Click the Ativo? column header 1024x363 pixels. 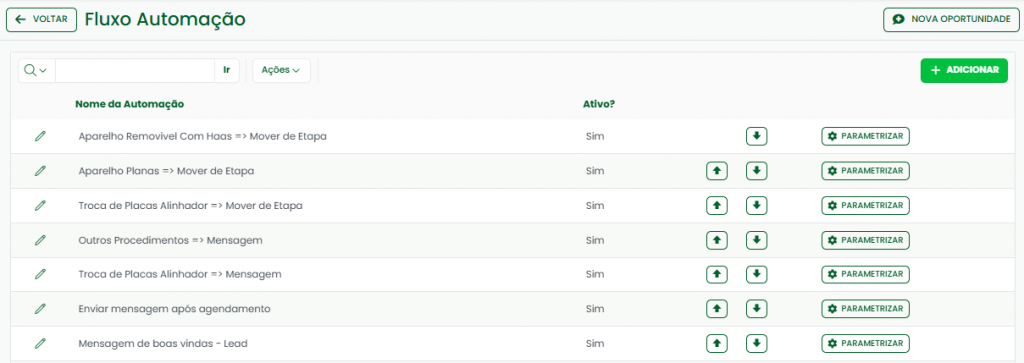click(599, 104)
